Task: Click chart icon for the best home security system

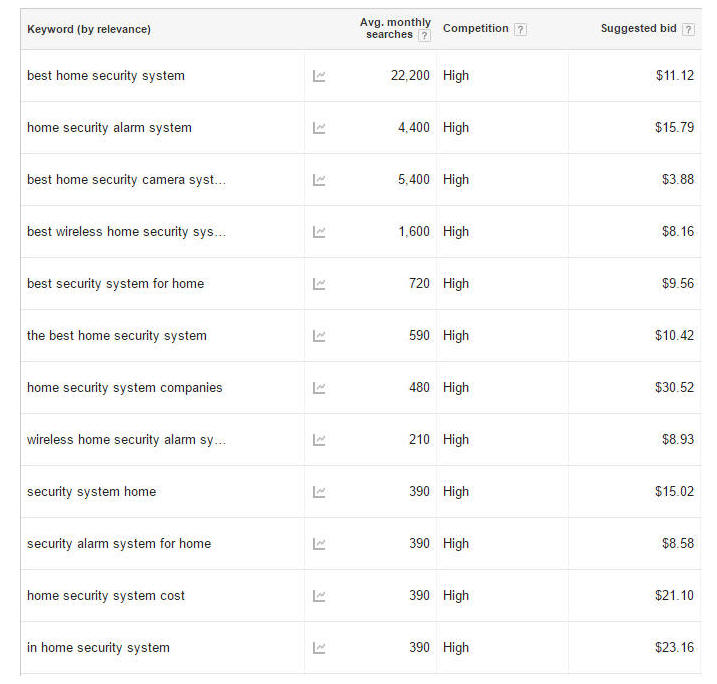Action: click(319, 336)
